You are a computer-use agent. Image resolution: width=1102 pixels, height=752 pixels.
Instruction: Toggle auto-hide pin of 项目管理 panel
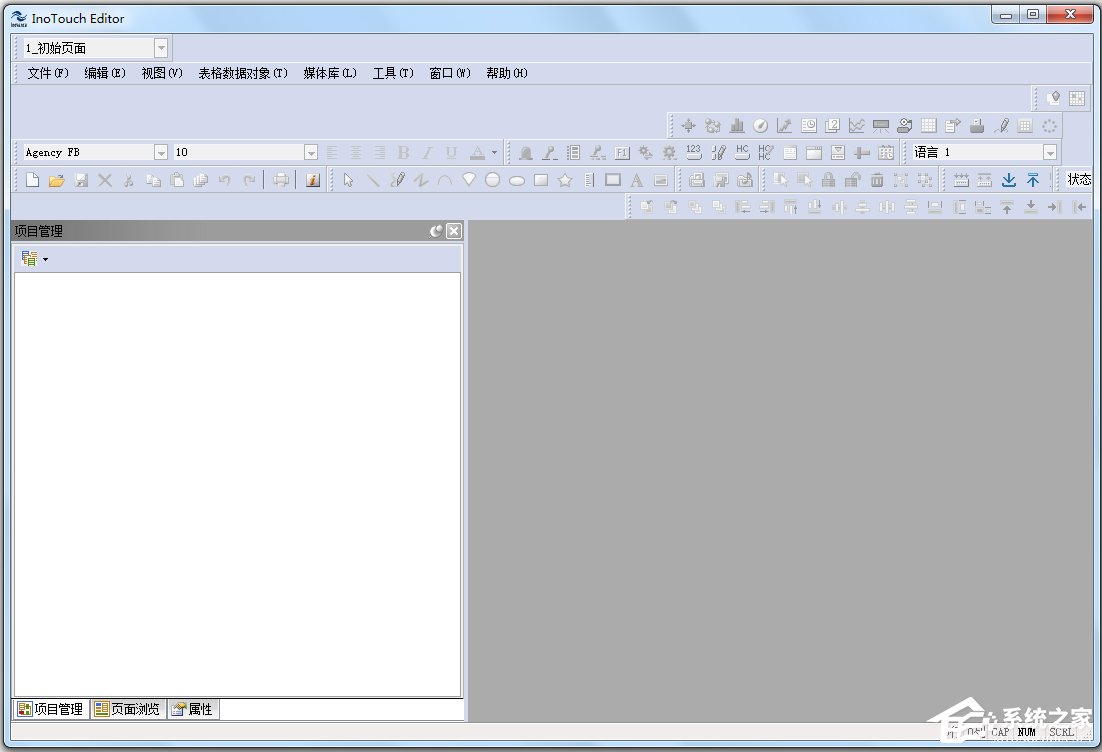(x=436, y=231)
